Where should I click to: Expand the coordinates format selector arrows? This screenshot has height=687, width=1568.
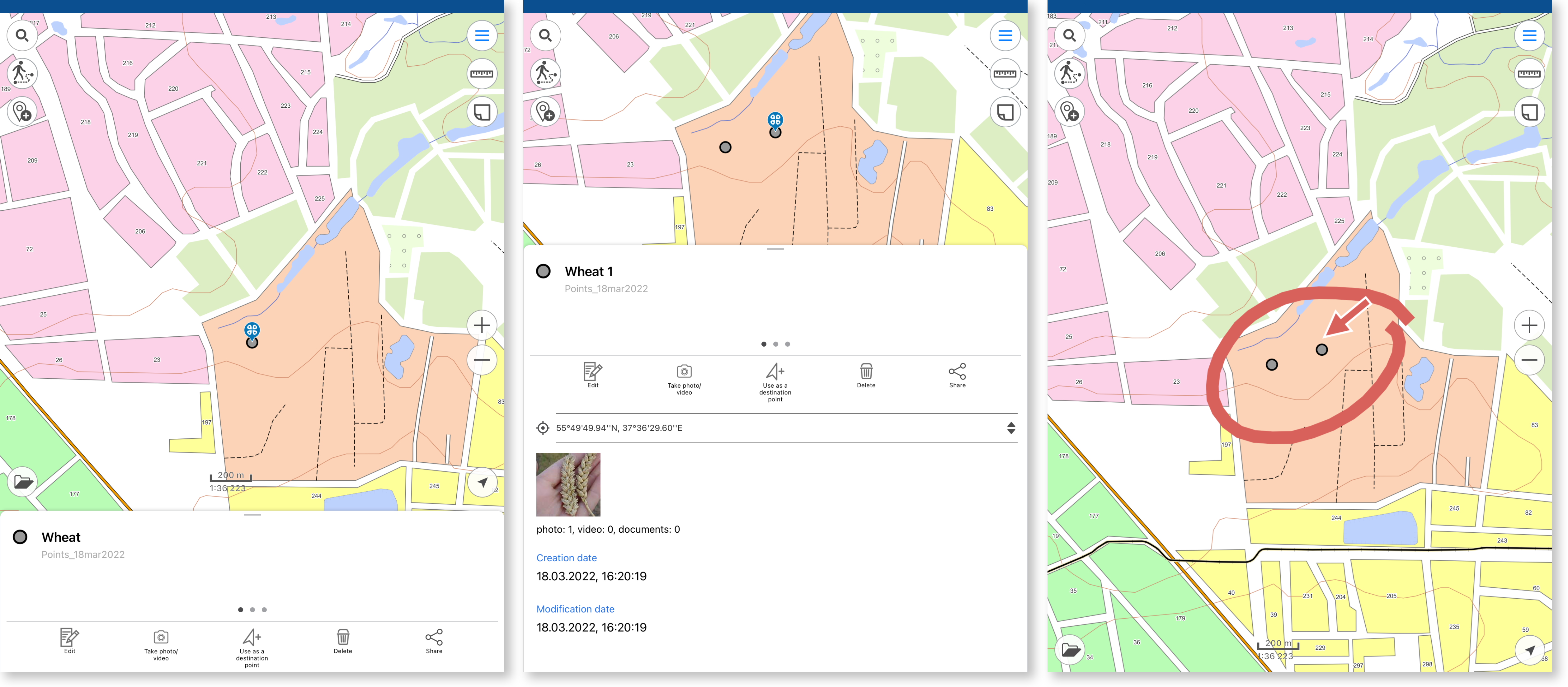pos(1011,428)
